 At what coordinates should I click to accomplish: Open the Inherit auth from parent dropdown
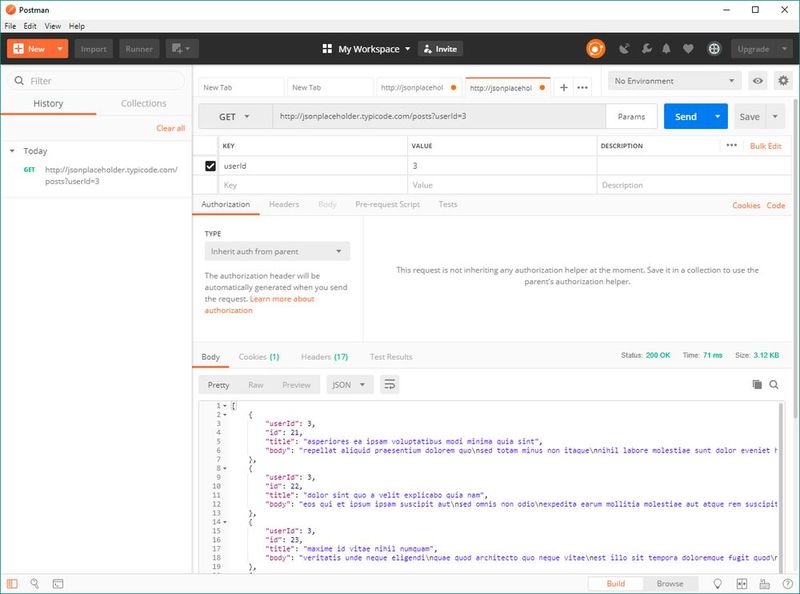277,251
